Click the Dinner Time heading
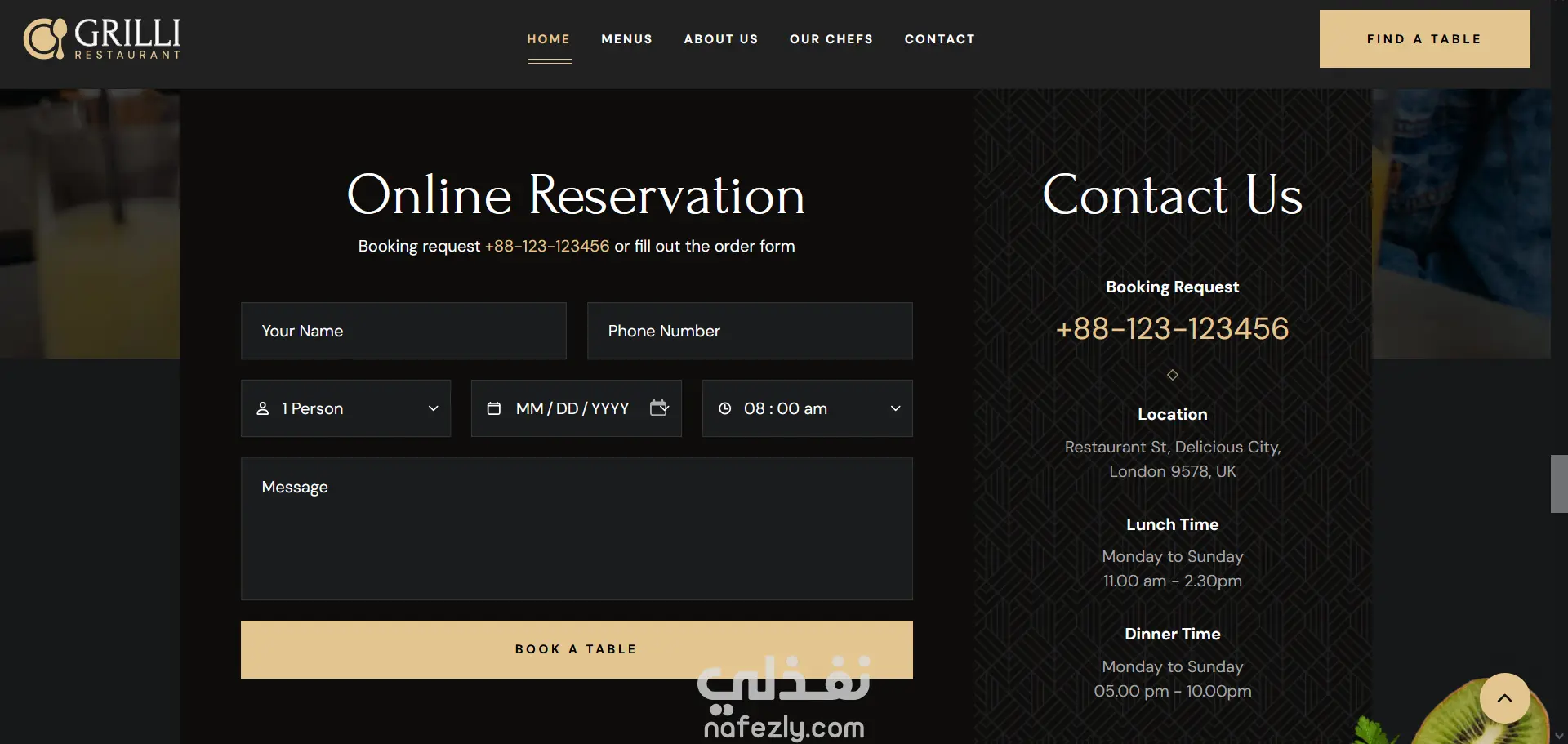 click(x=1172, y=634)
